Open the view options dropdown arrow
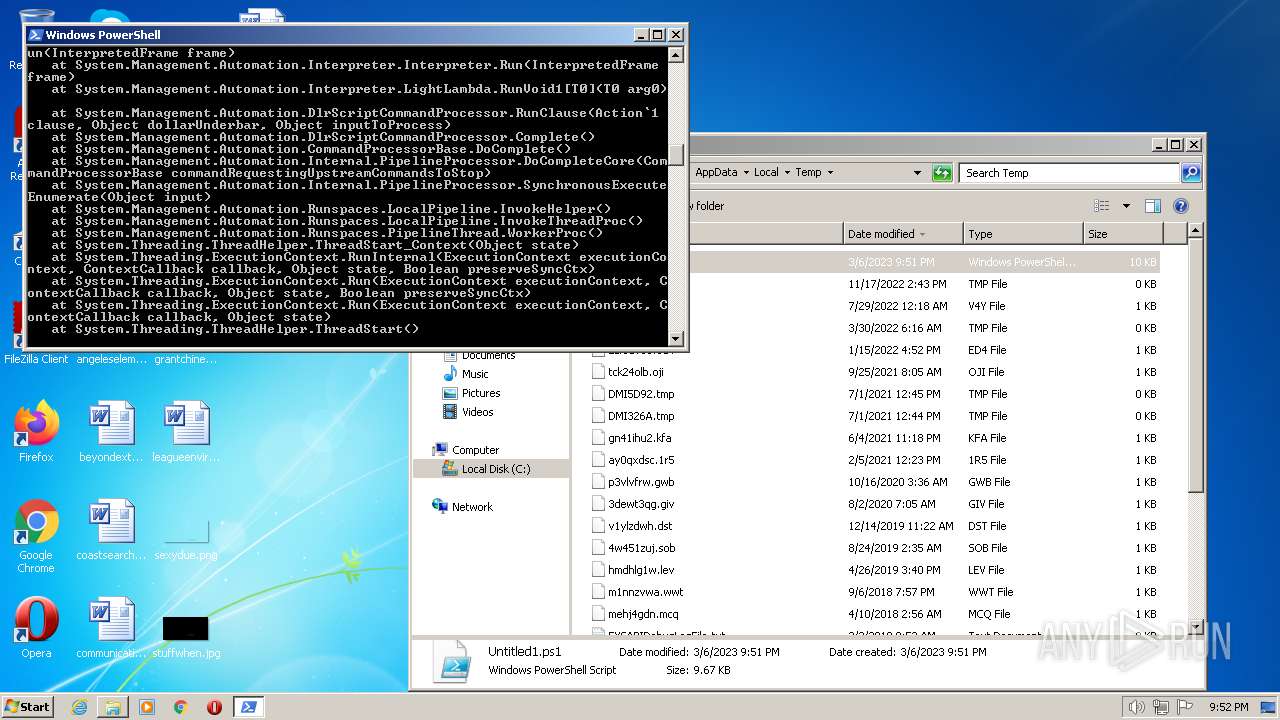The width and height of the screenshot is (1280, 720). click(x=1126, y=206)
